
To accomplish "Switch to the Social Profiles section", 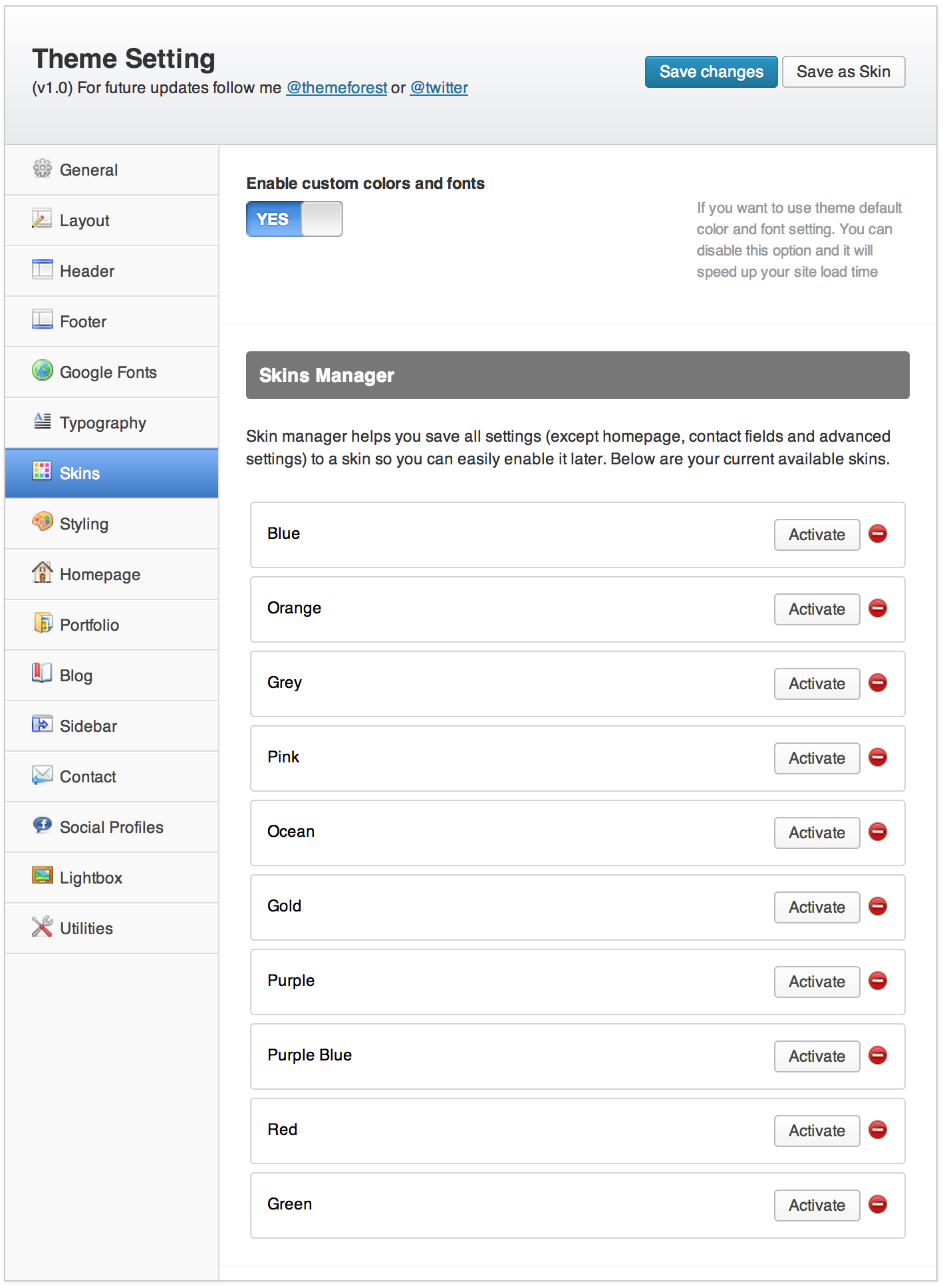I will [x=111, y=828].
